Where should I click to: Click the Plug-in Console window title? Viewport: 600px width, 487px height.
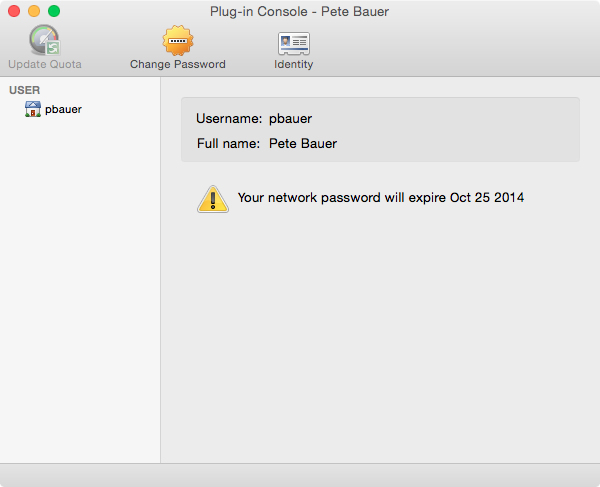299,11
